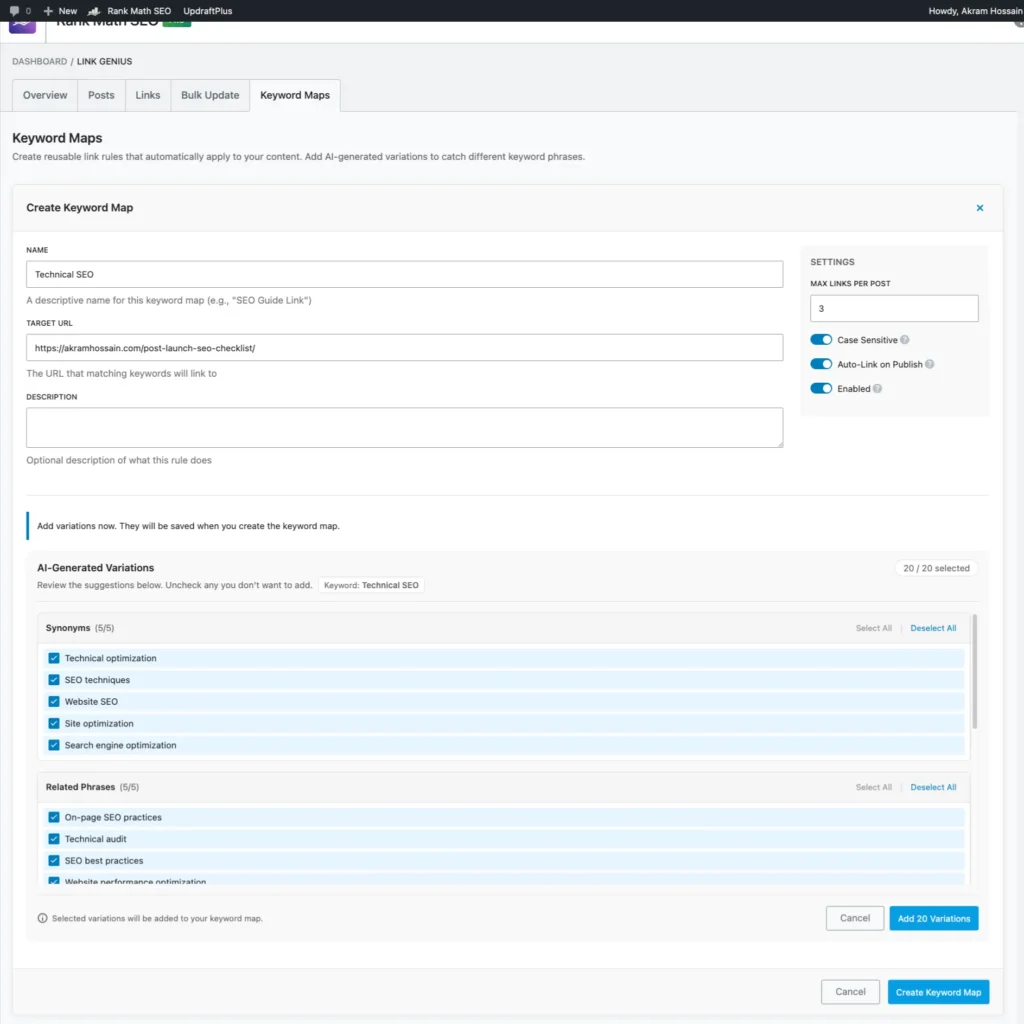Uncheck the SEO best practices checkbox
Viewport: 1024px width, 1024px height.
pos(54,861)
